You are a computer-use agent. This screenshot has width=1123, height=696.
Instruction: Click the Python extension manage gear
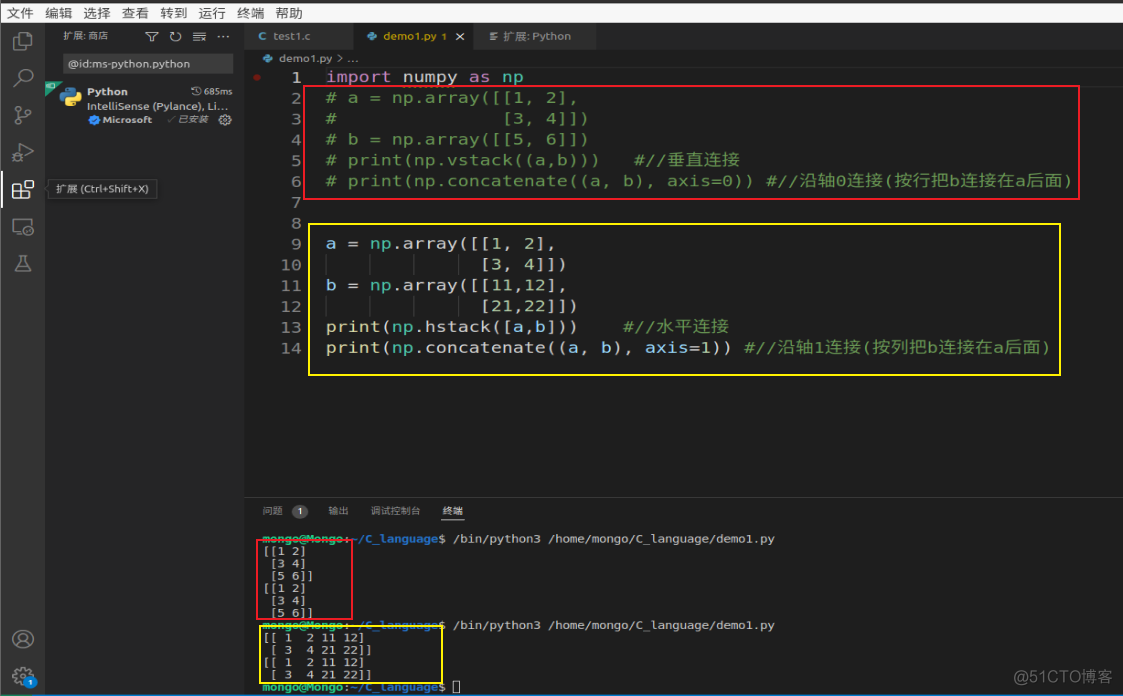[x=225, y=120]
